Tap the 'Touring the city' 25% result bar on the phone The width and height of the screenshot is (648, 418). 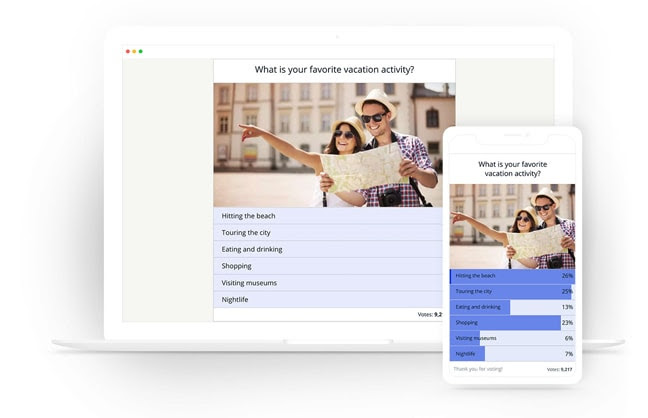click(512, 291)
